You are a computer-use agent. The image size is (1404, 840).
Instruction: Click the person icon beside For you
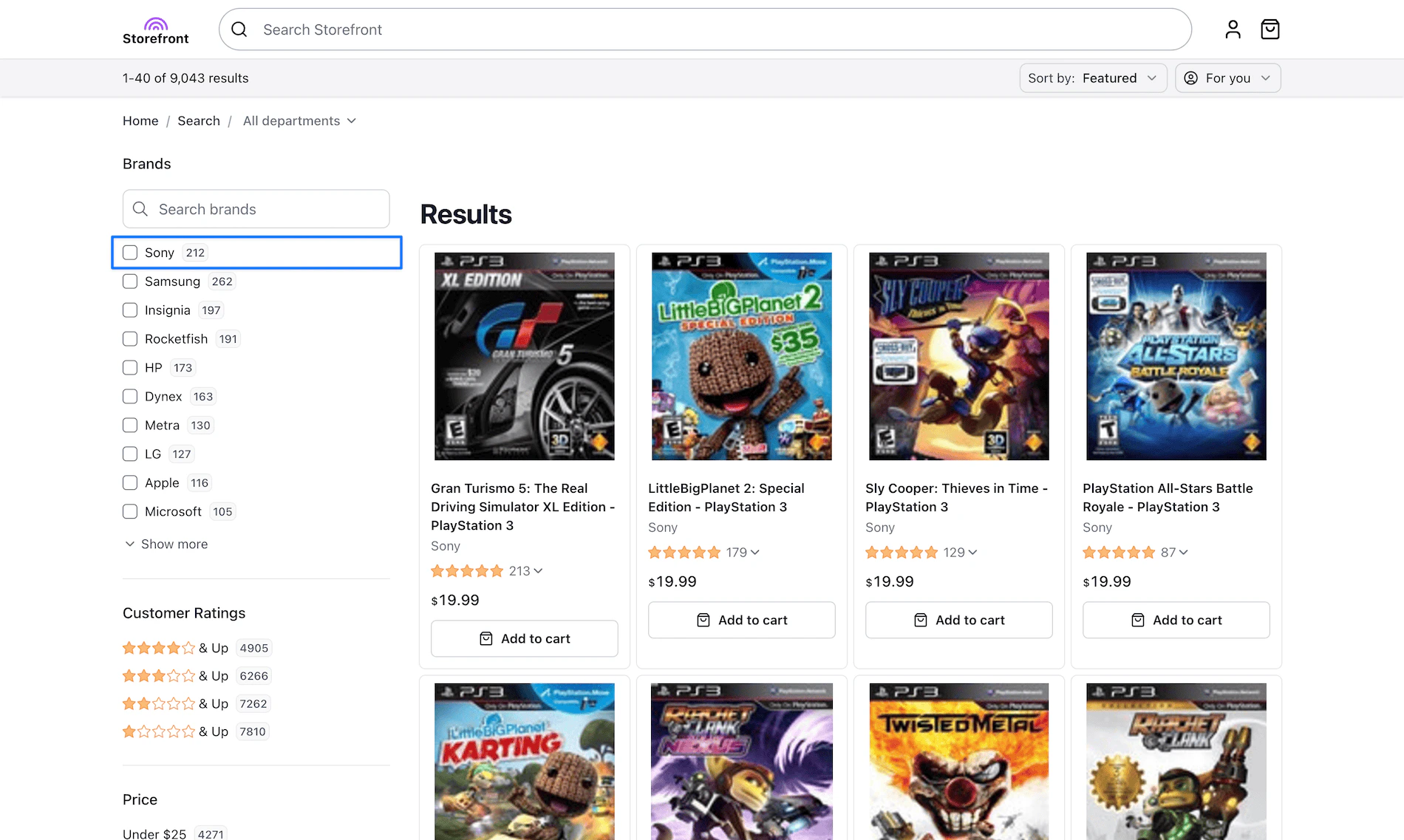pos(1190,78)
